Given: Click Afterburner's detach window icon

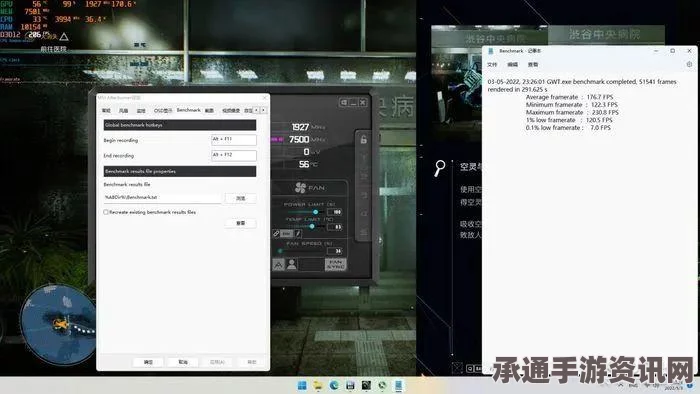Looking at the screenshot, I should click(x=343, y=103).
